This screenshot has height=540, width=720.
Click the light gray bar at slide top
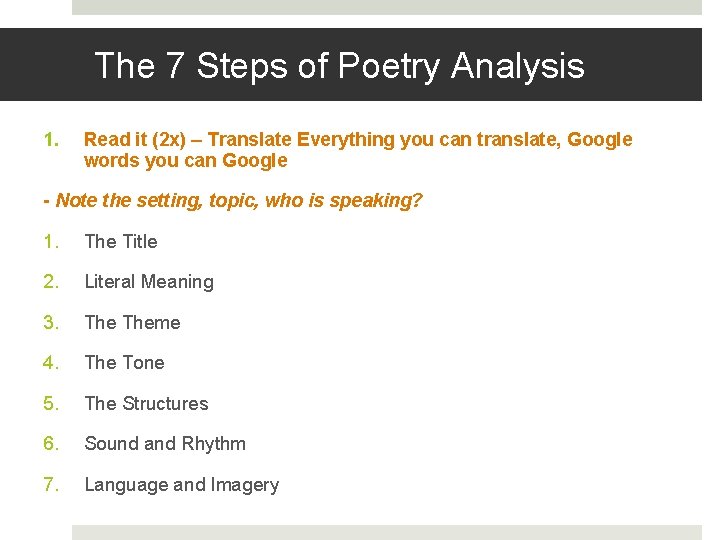[x=386, y=7]
